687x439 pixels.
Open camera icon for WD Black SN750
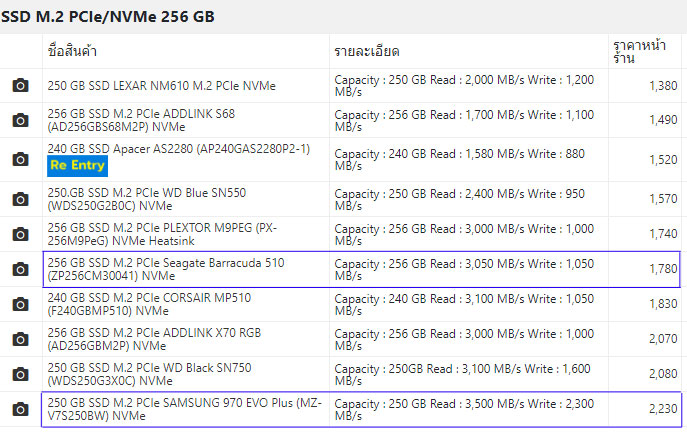[20, 374]
